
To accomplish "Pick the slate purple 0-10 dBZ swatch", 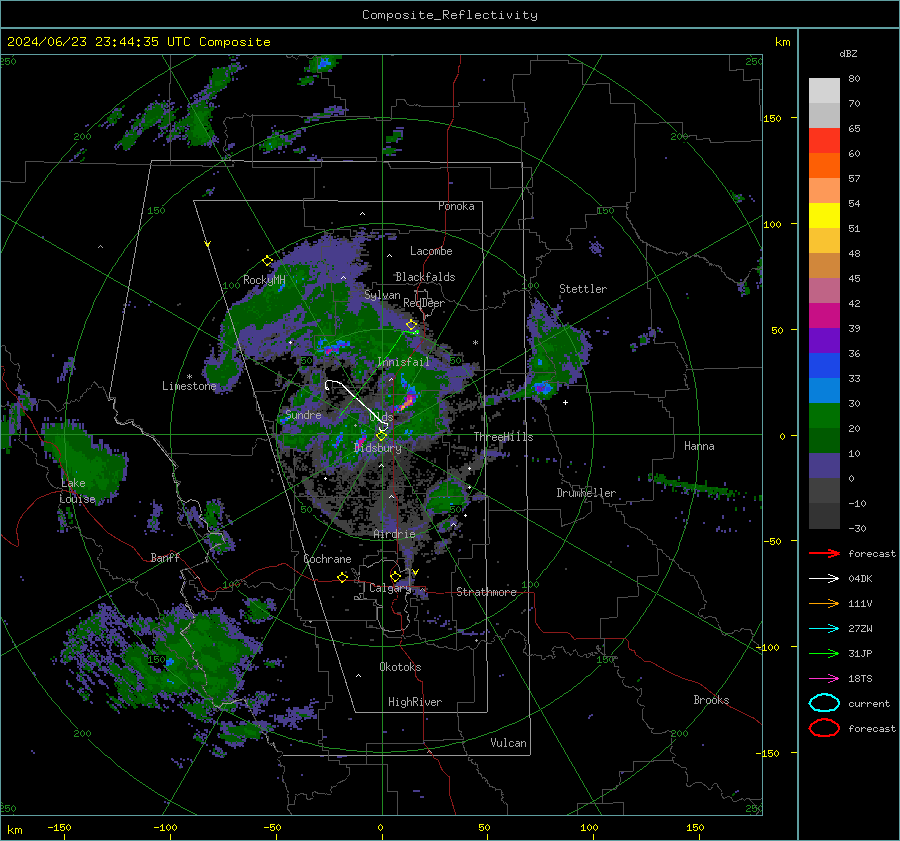I will tap(824, 466).
